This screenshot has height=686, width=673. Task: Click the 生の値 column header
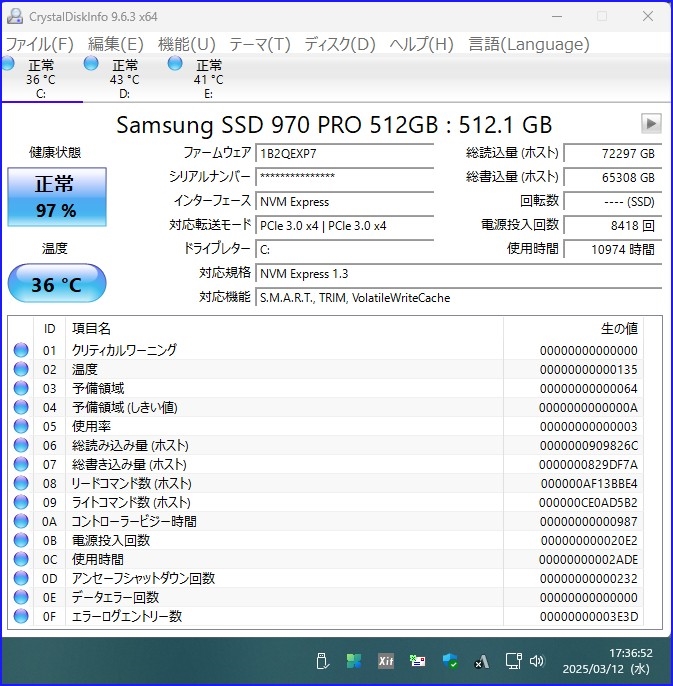pyautogui.click(x=574, y=329)
